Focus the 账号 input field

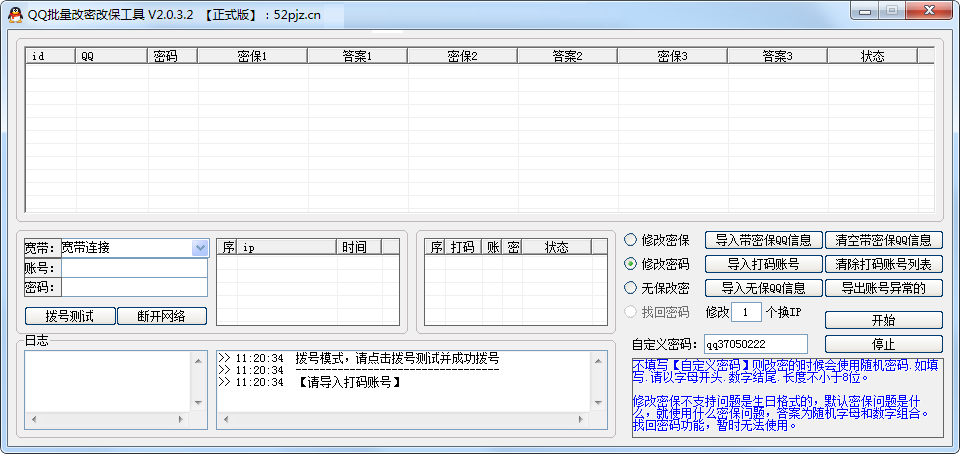pyautogui.click(x=134, y=268)
